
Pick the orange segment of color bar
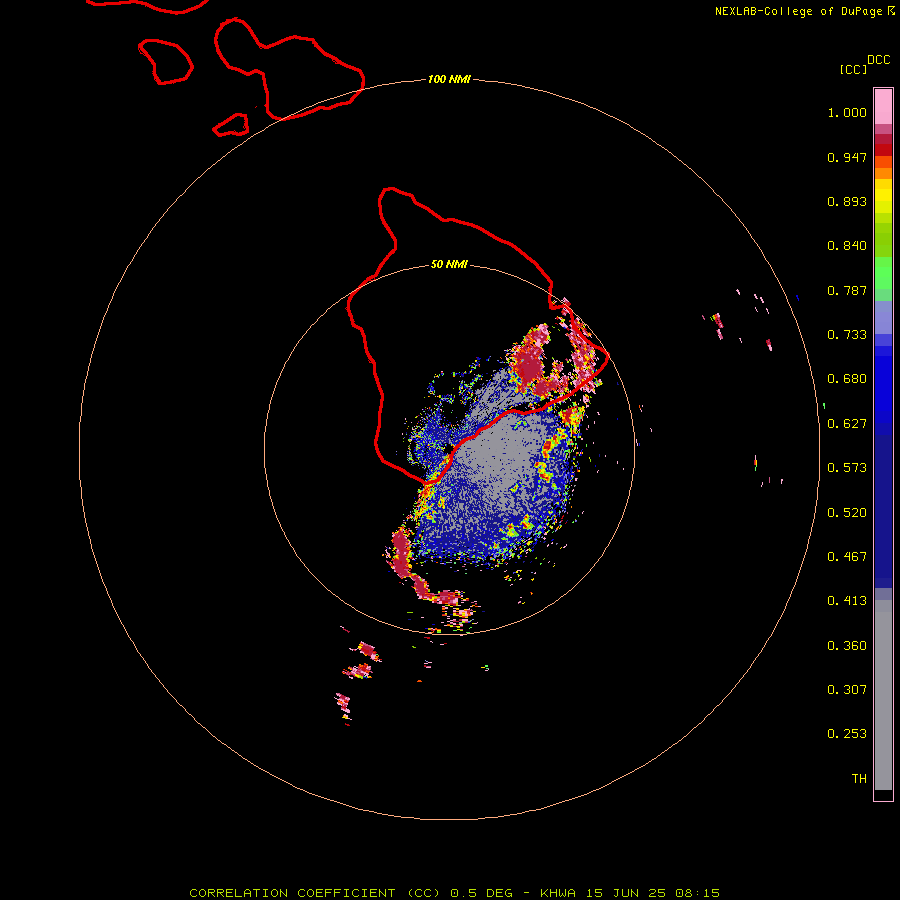pos(883,173)
